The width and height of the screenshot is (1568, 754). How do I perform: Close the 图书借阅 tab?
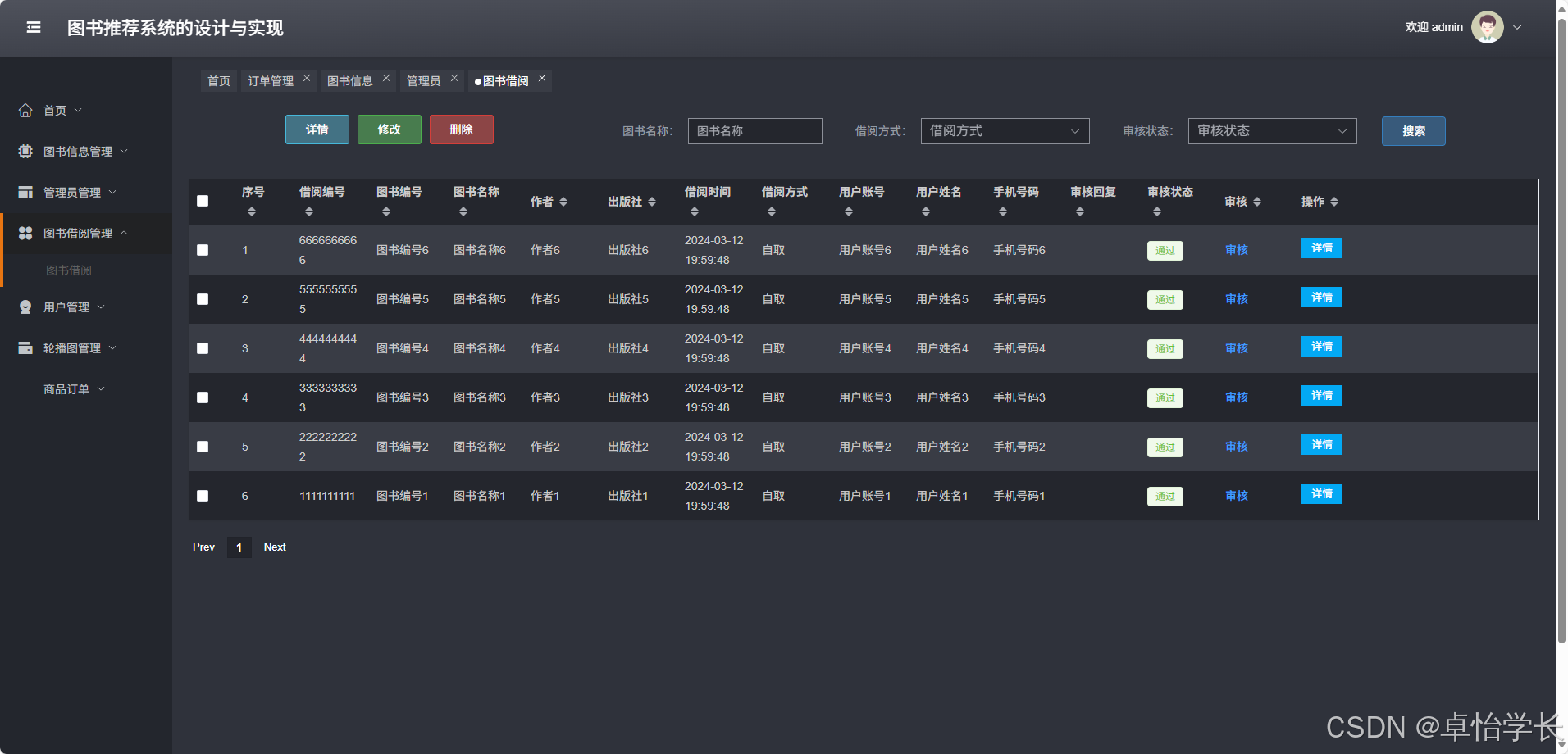click(542, 78)
